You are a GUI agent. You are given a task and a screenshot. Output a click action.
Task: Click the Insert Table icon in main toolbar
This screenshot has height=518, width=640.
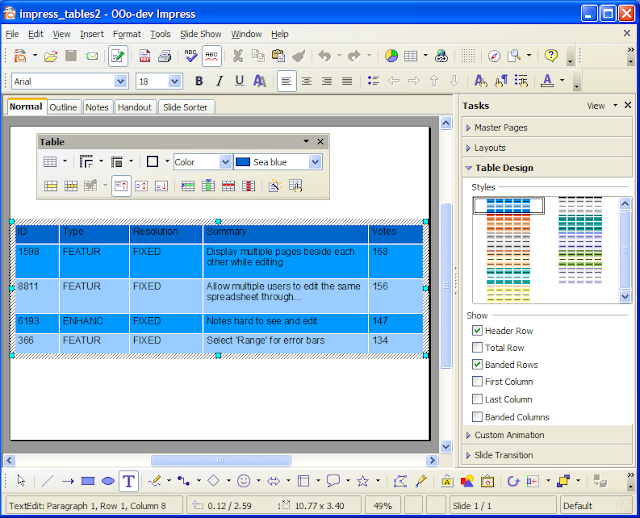click(411, 56)
